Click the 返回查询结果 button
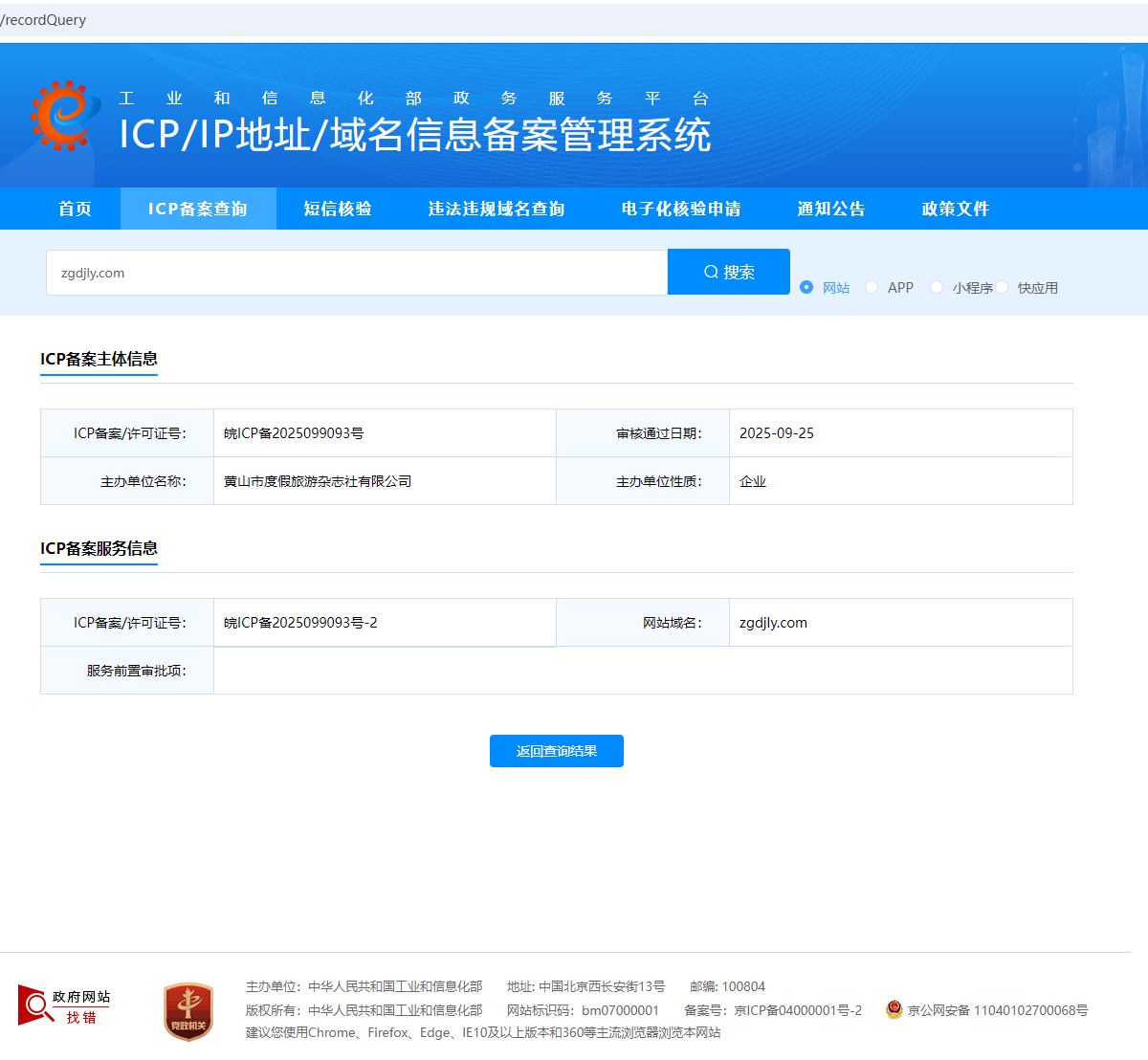This screenshot has width=1148, height=1060. [556, 751]
